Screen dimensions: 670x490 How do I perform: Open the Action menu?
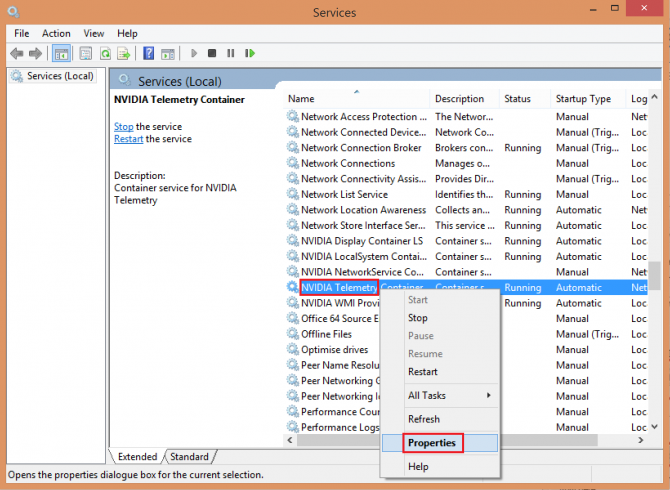coord(56,33)
